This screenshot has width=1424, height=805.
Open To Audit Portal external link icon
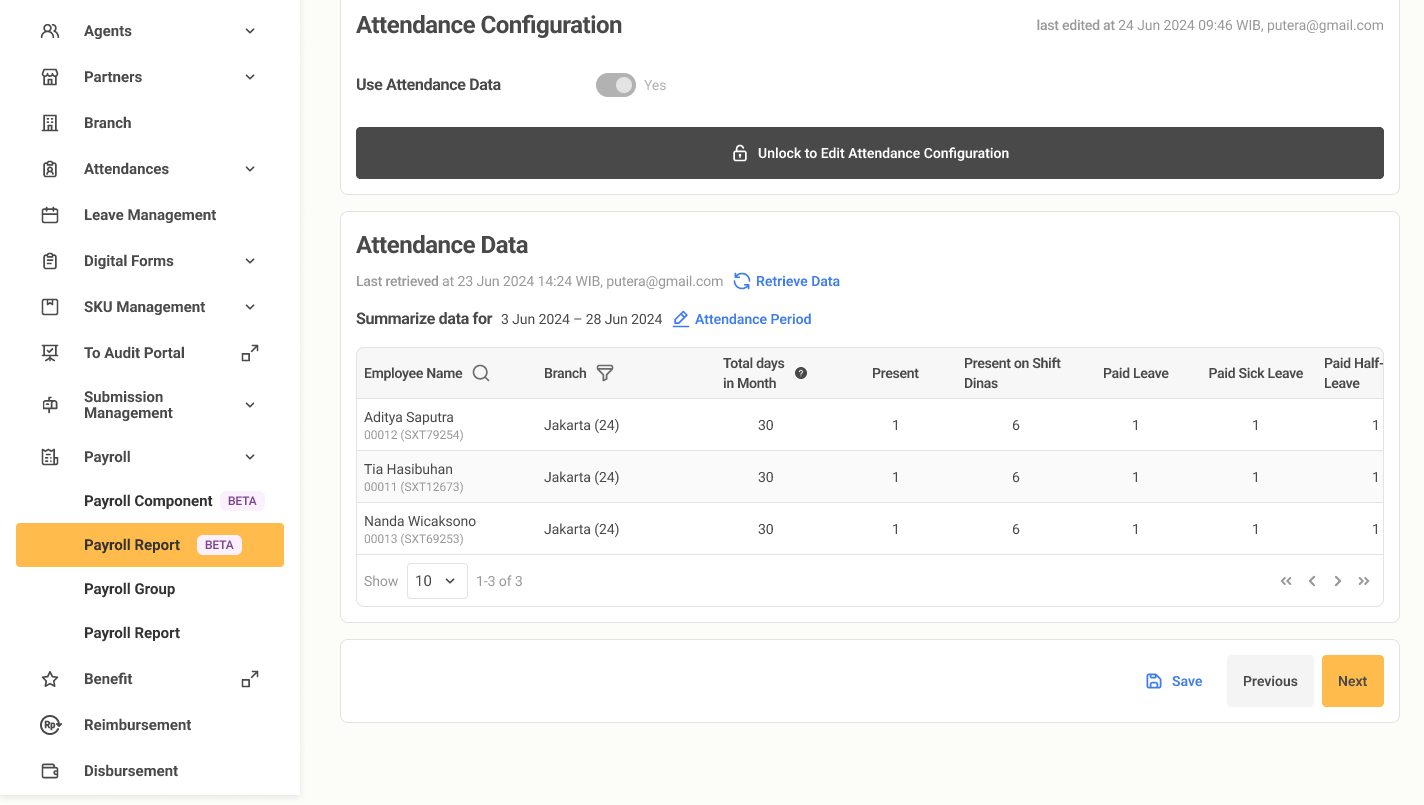tap(250, 353)
